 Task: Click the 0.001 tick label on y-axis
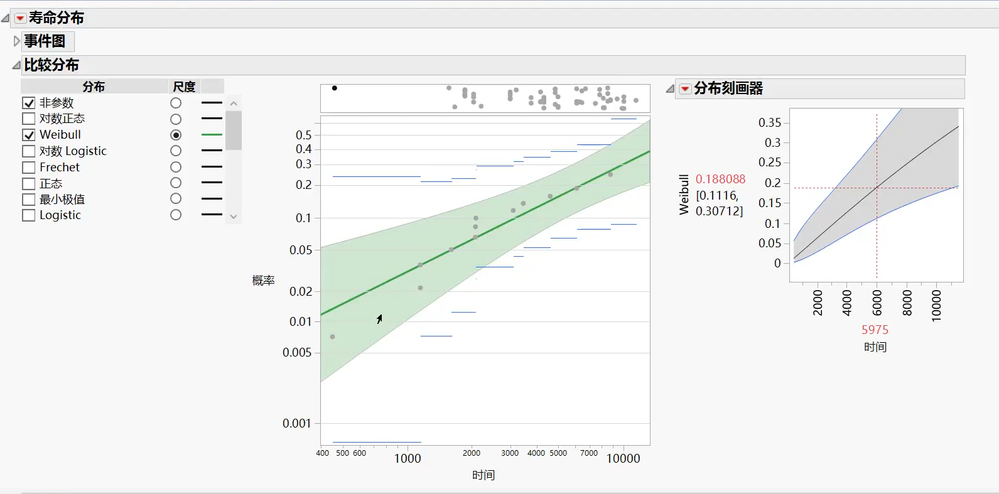(298, 423)
